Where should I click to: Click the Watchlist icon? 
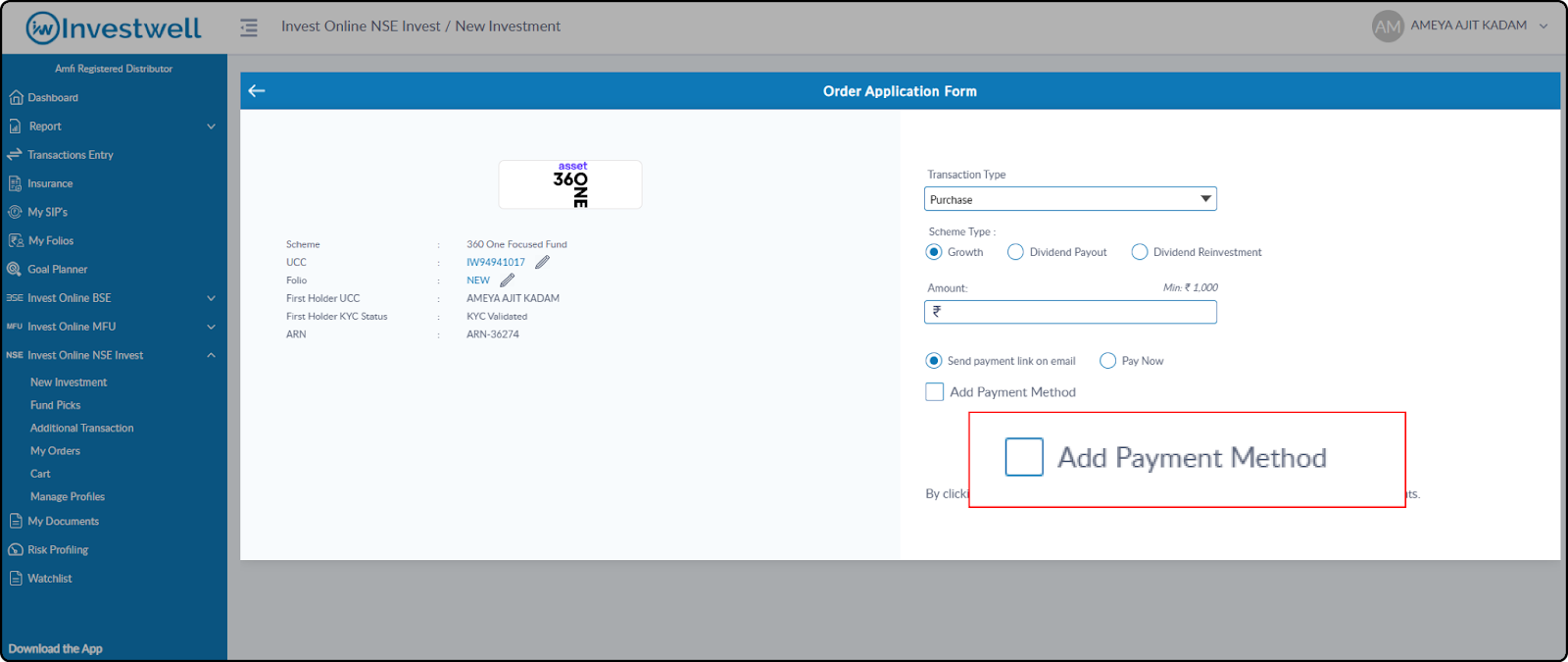[x=16, y=578]
